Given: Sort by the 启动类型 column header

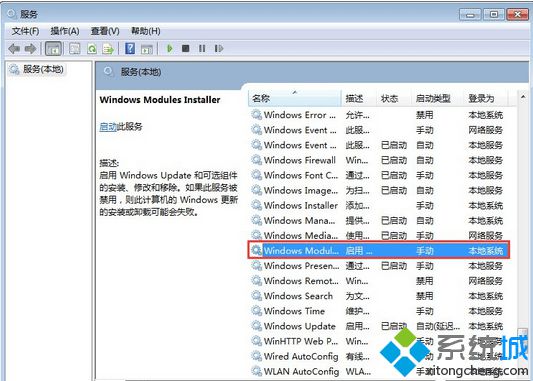Looking at the screenshot, I should [437, 99].
